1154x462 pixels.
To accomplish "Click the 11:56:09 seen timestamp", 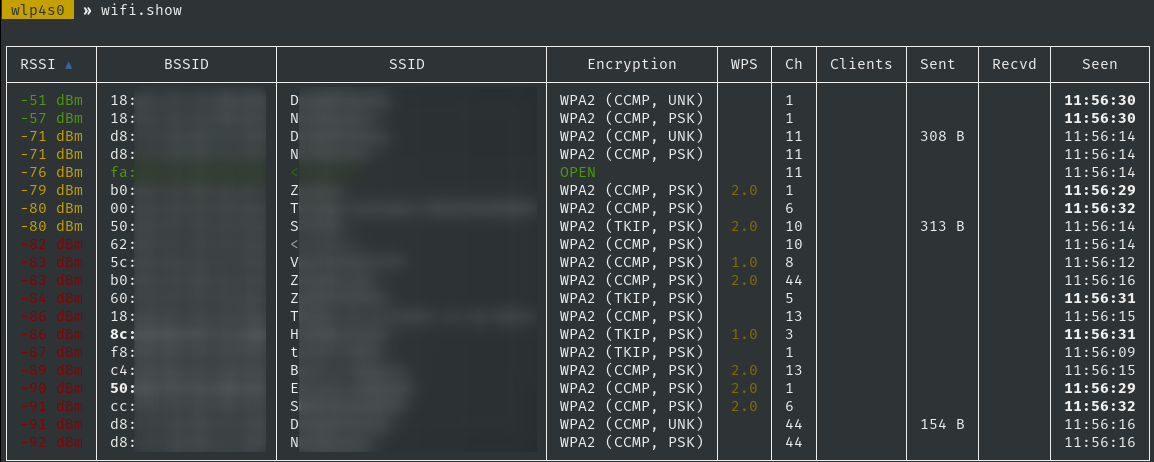I will (1099, 352).
